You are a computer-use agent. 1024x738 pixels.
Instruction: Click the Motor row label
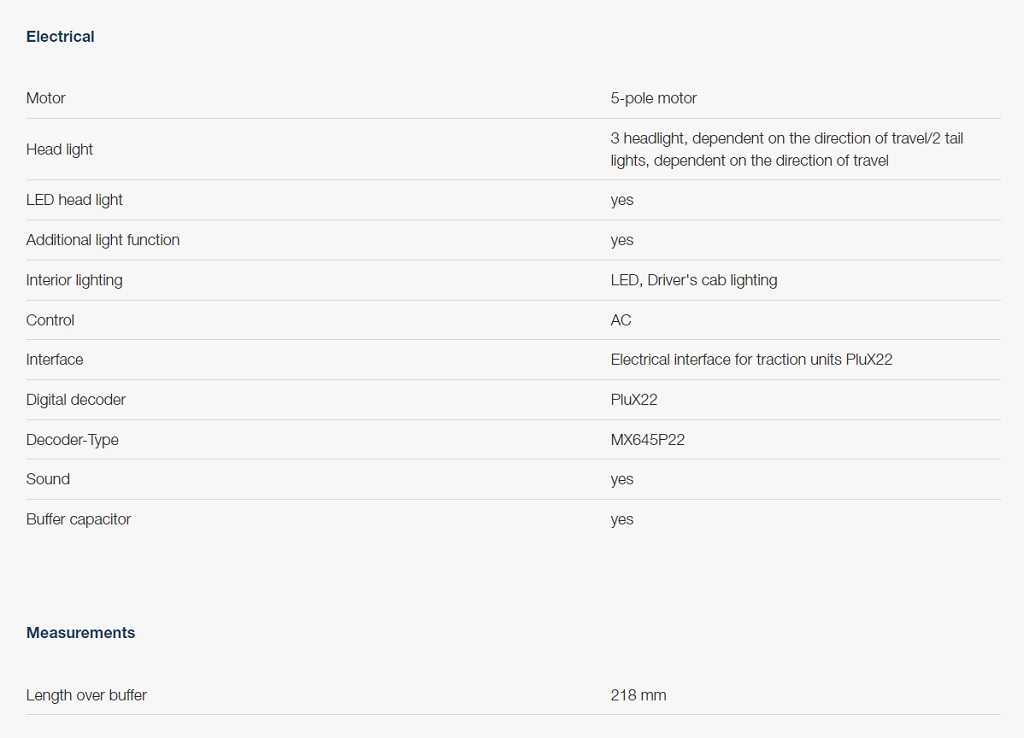point(46,98)
